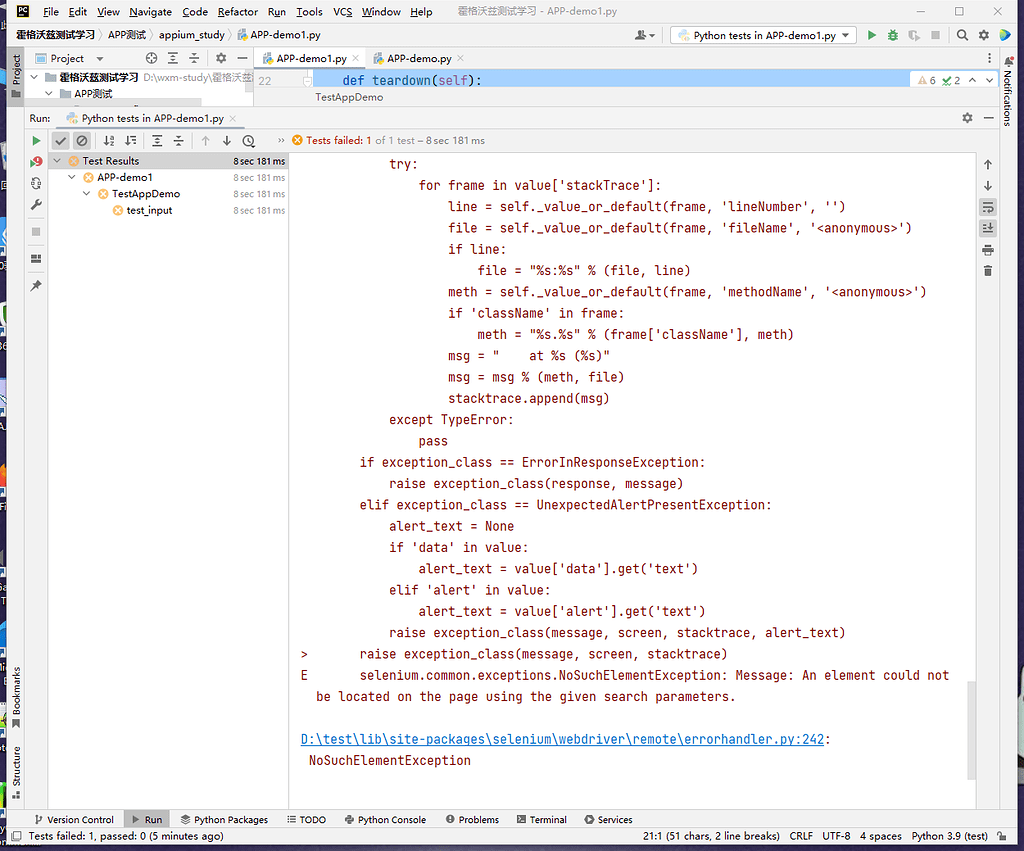Open the VCS menu

342,12
